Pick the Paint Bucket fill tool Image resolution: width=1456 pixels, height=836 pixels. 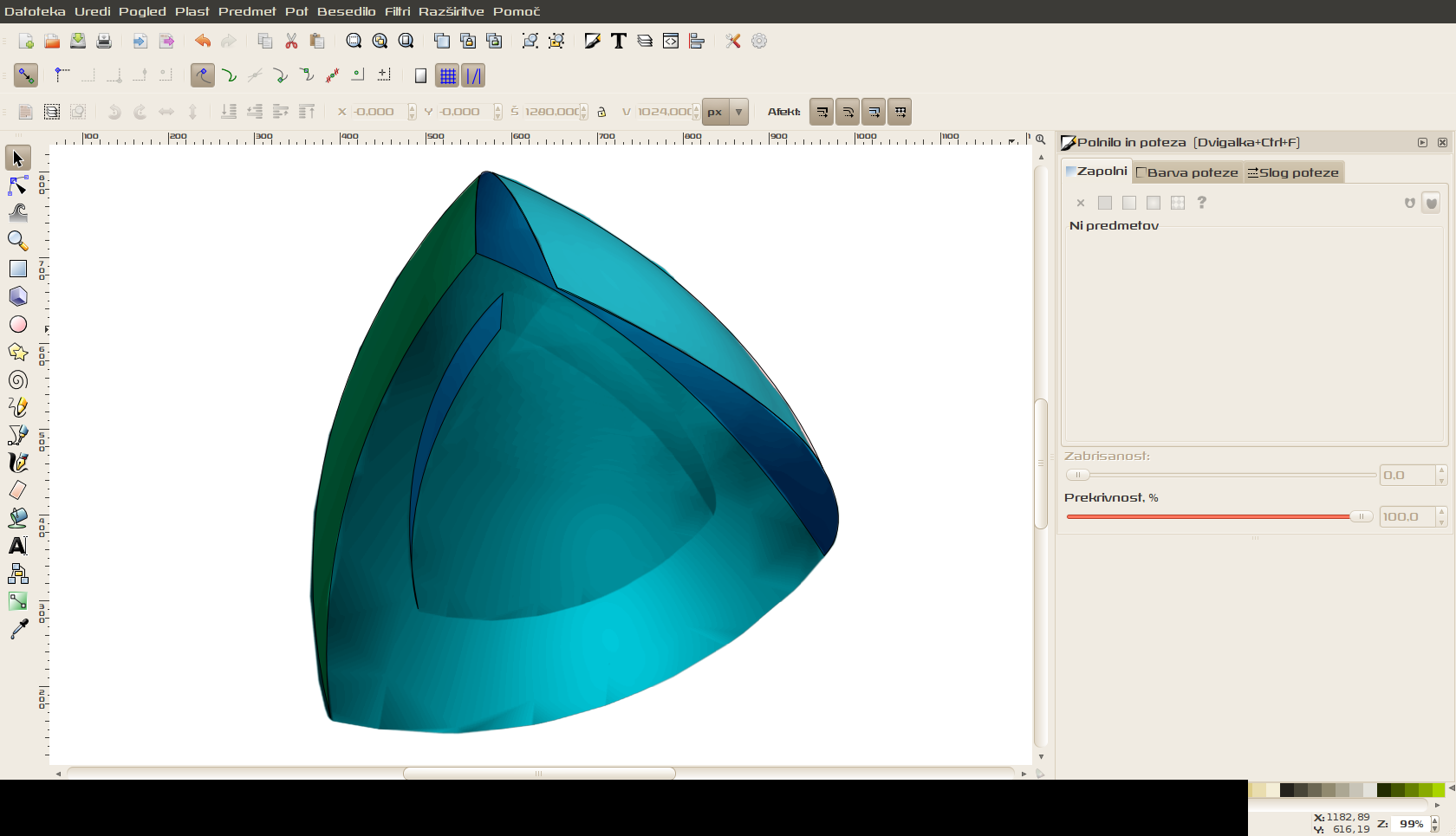point(18,518)
